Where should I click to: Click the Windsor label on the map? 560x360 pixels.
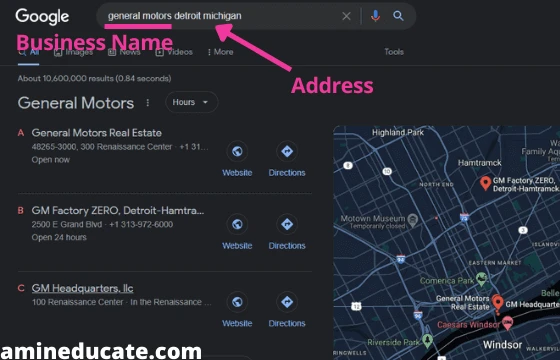[502, 345]
